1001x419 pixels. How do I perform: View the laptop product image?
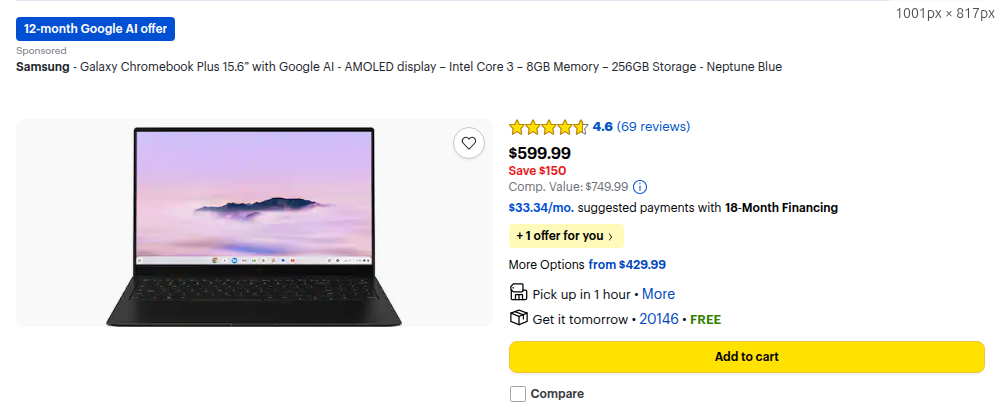pyautogui.click(x=254, y=223)
